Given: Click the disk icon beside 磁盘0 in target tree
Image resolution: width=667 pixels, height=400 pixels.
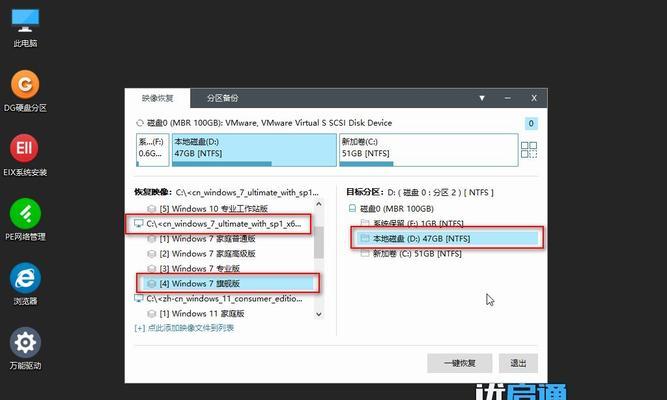Looking at the screenshot, I should pyautogui.click(x=352, y=209).
